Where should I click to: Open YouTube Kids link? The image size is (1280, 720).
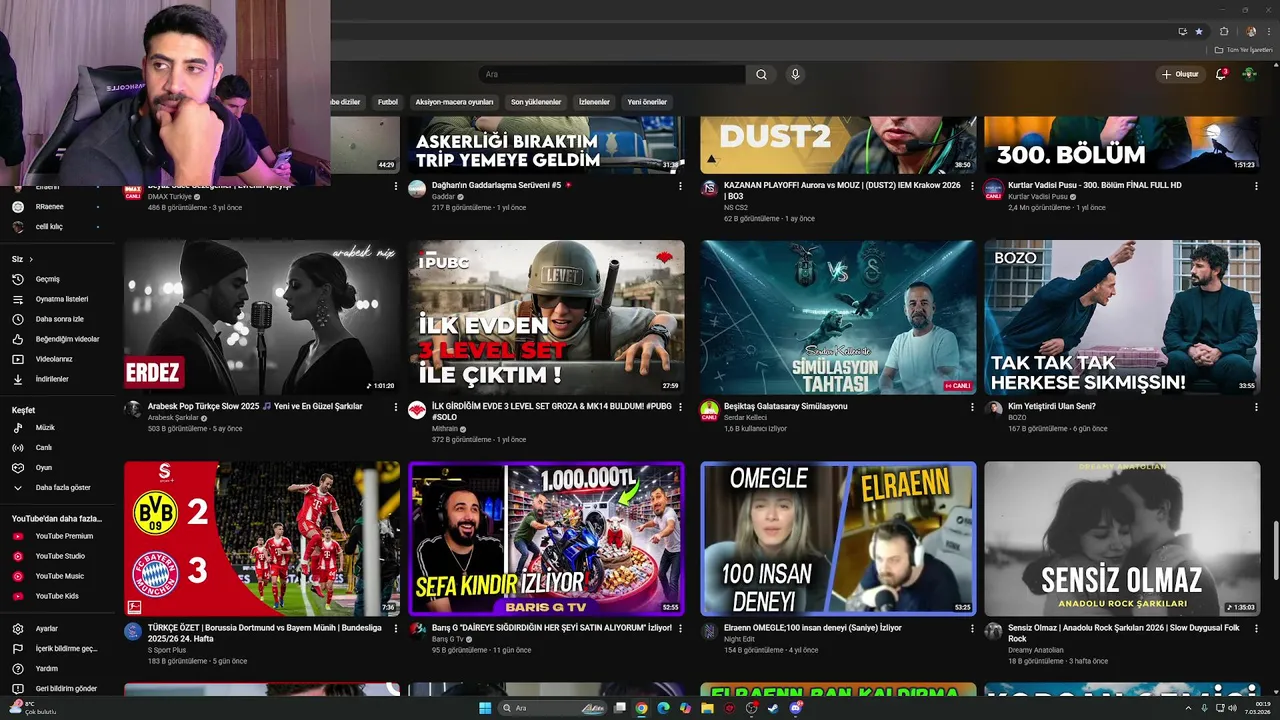[56, 596]
